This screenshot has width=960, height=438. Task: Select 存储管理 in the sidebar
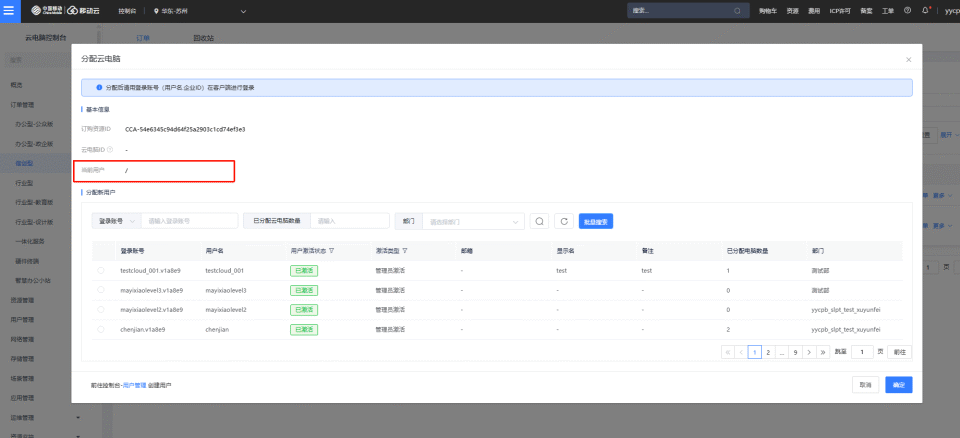point(22,359)
